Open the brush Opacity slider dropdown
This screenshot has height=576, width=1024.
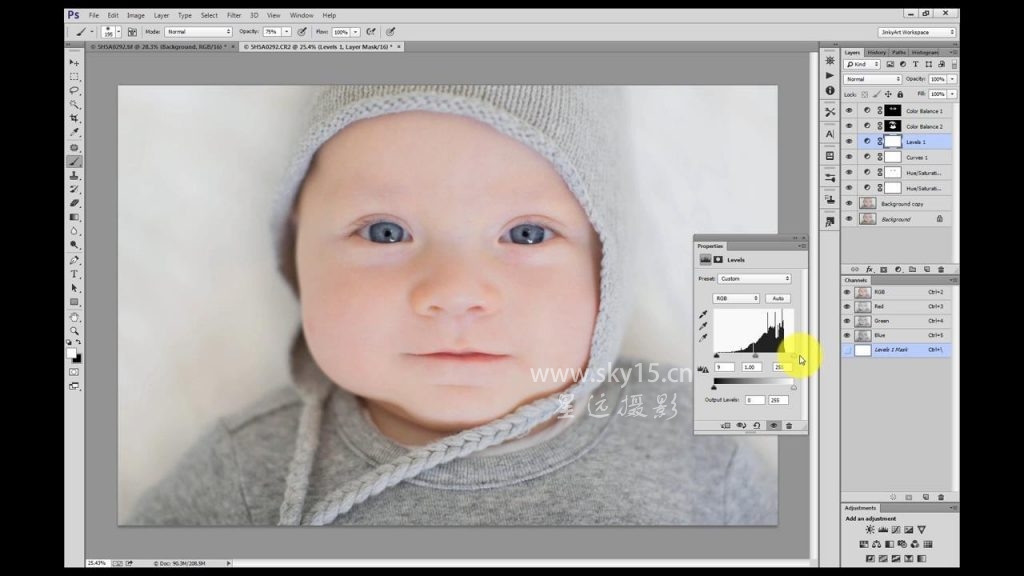(287, 32)
